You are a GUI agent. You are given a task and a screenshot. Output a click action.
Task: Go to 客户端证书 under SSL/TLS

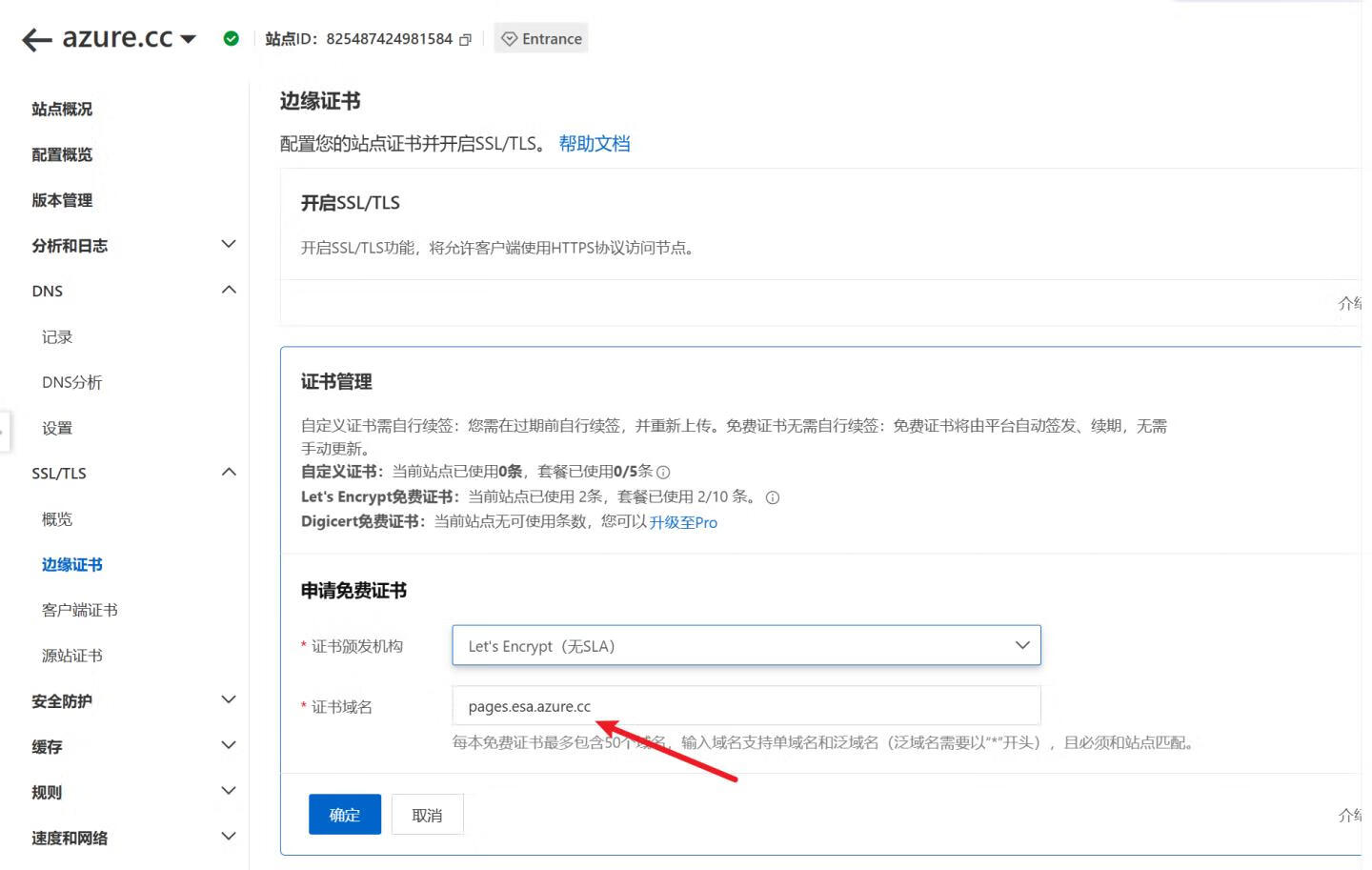point(80,610)
